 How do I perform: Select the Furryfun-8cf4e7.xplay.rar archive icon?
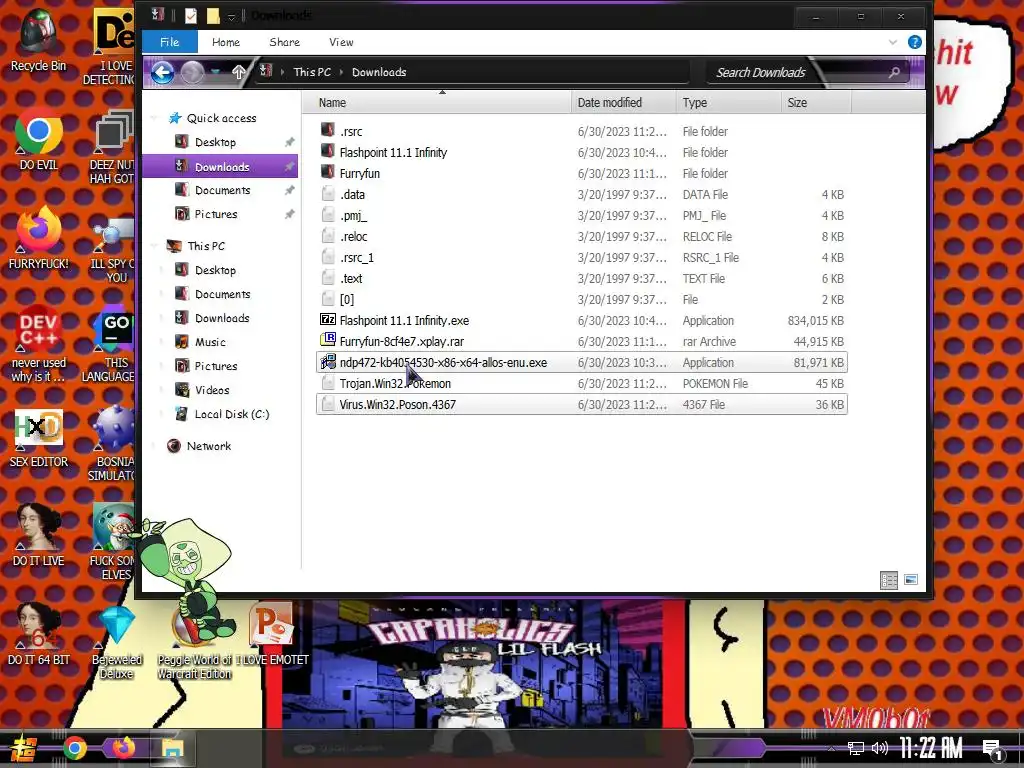[328, 341]
